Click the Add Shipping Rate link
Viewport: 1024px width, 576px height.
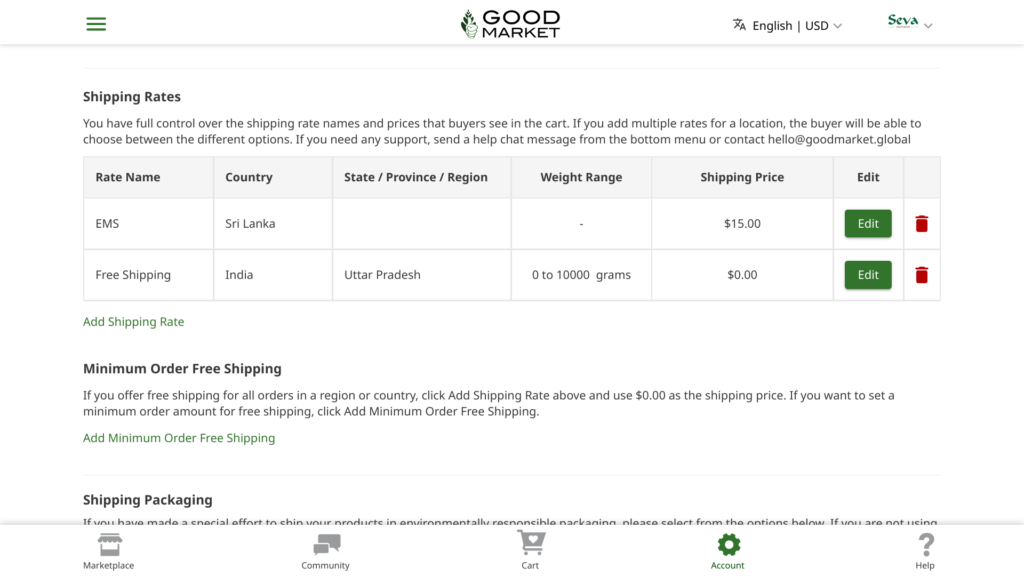coord(133,322)
